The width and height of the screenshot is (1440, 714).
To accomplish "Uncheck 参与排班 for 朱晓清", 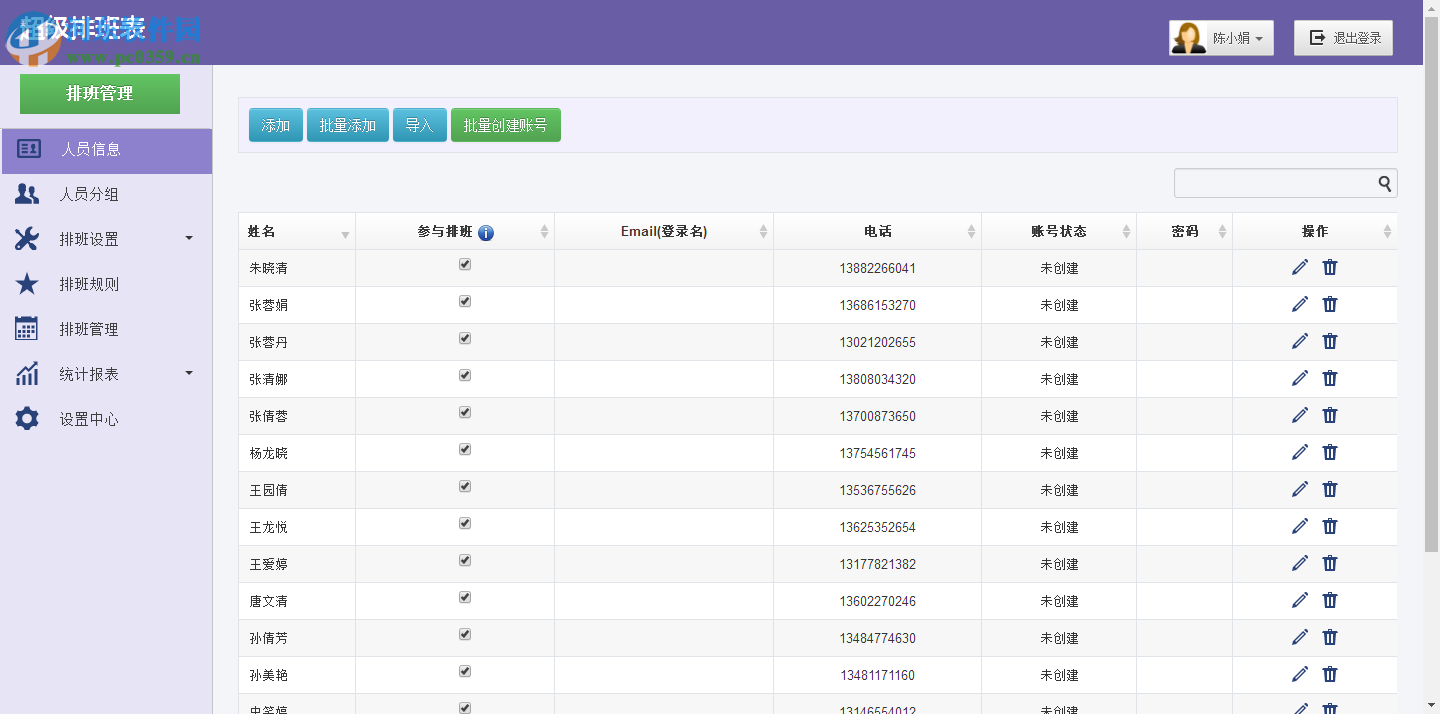I will point(464,264).
